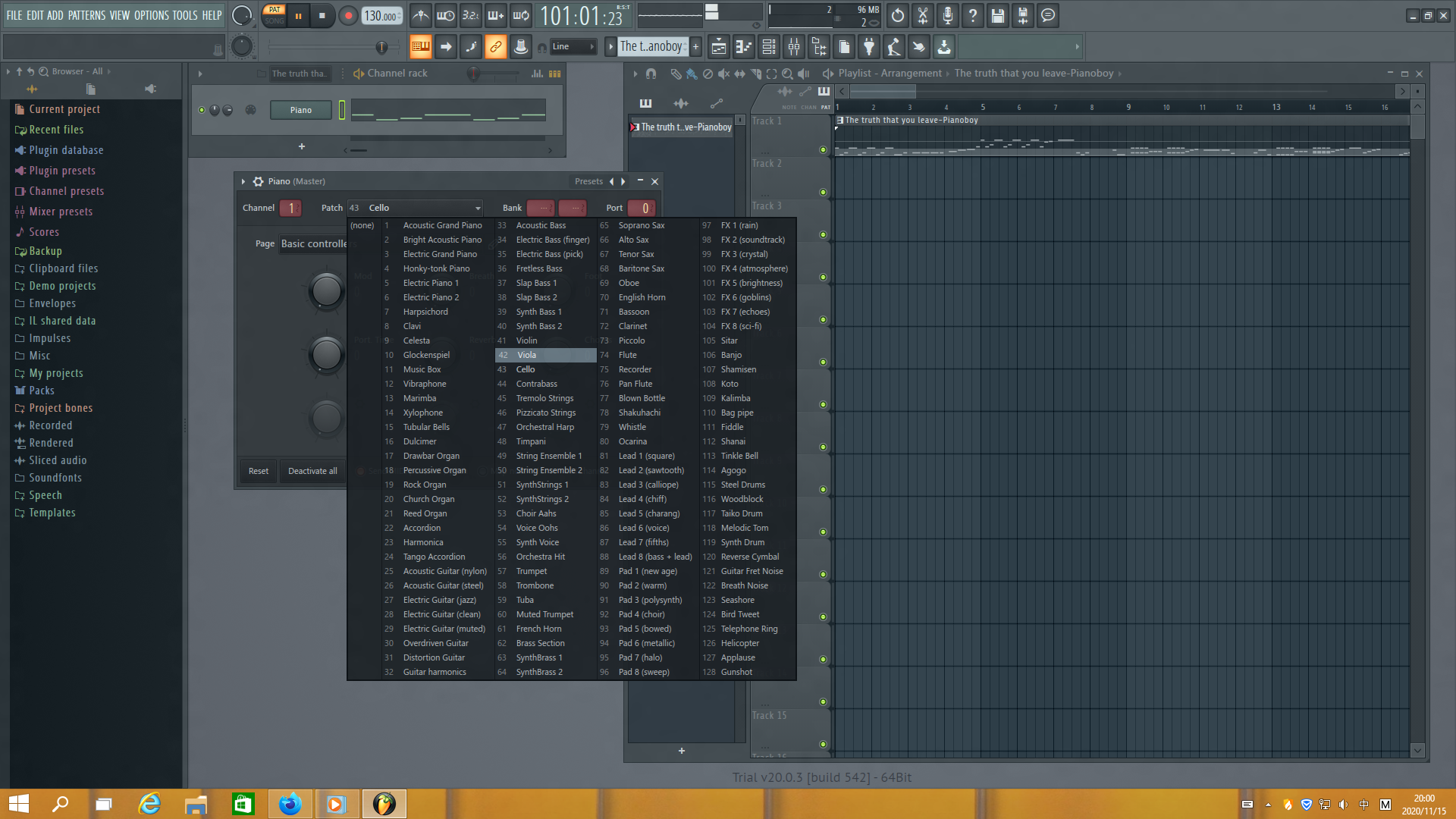Open the OPTIONS menu

pyautogui.click(x=152, y=15)
